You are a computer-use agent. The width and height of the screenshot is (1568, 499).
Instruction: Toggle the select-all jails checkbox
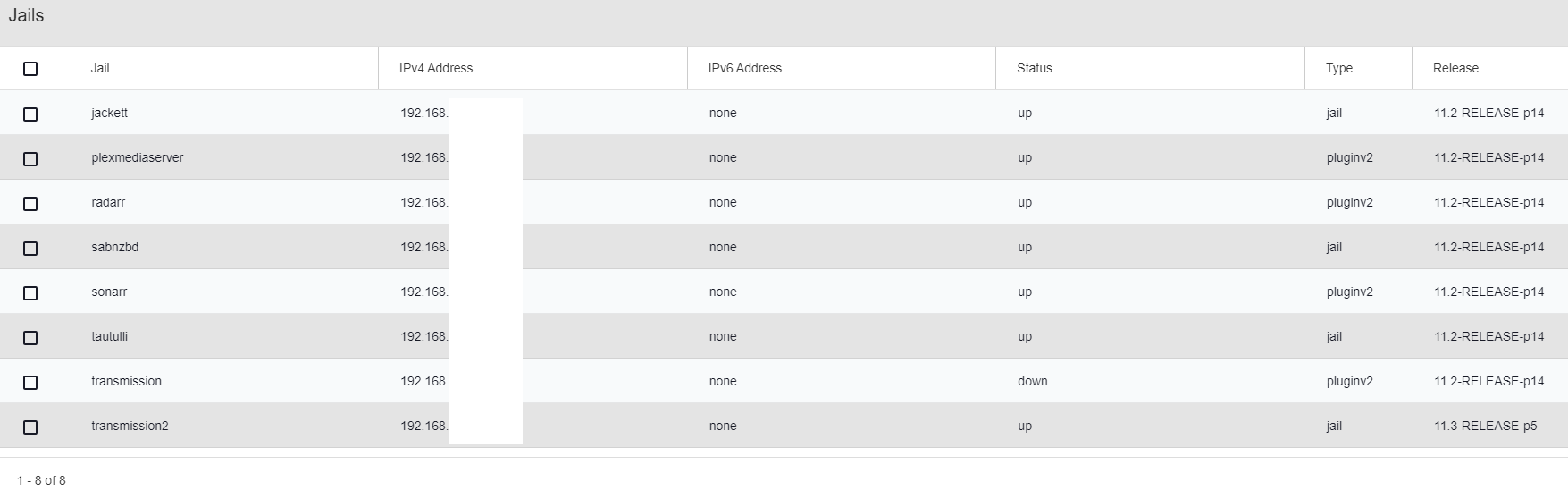pos(30,69)
